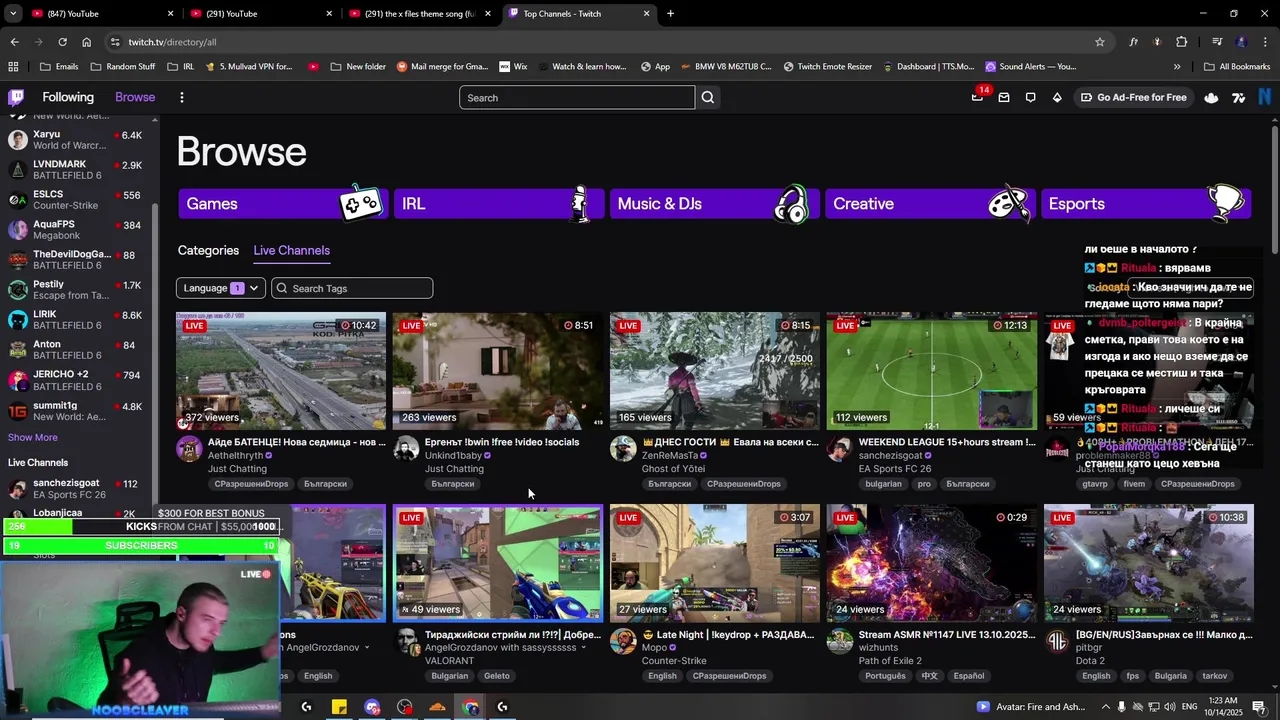Open the three-dot more menu beside Browse
1280x720 pixels.
pos(182,97)
